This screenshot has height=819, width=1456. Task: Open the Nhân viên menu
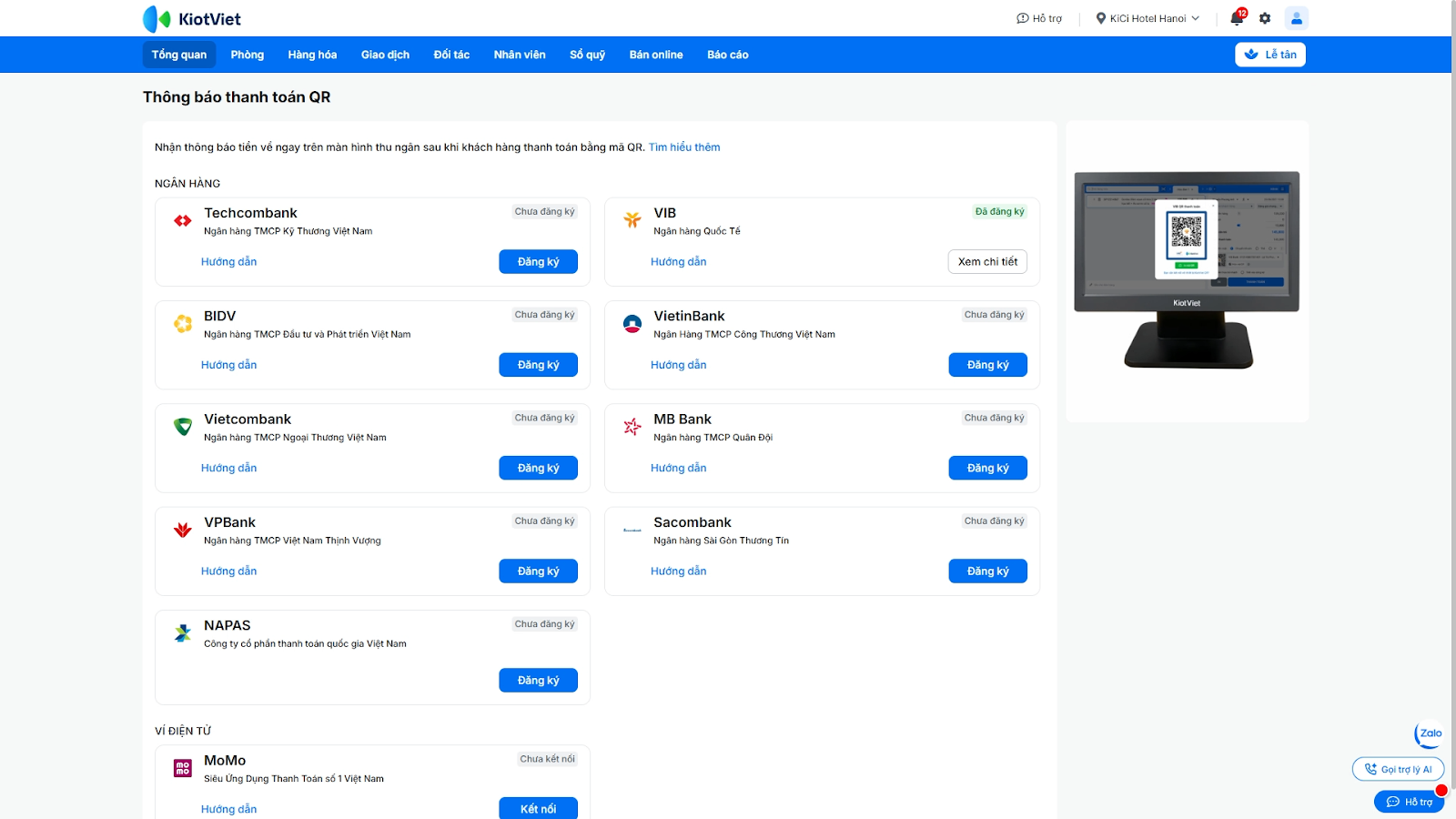coord(520,55)
